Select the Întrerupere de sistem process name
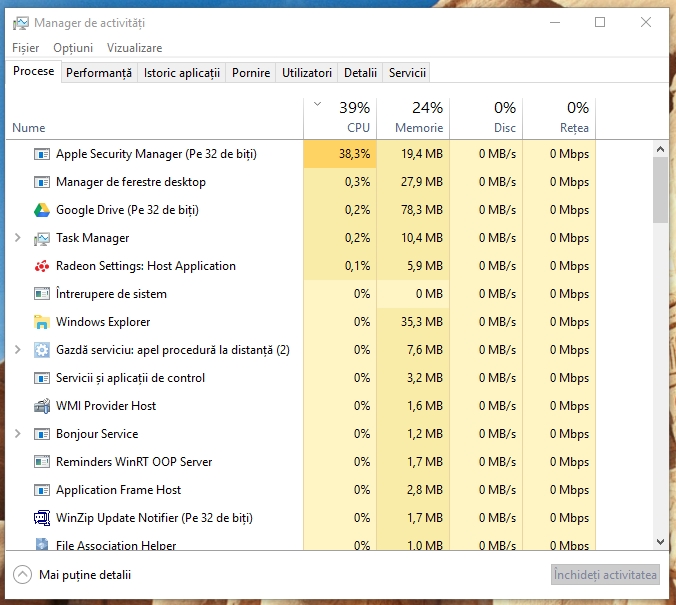 point(111,294)
